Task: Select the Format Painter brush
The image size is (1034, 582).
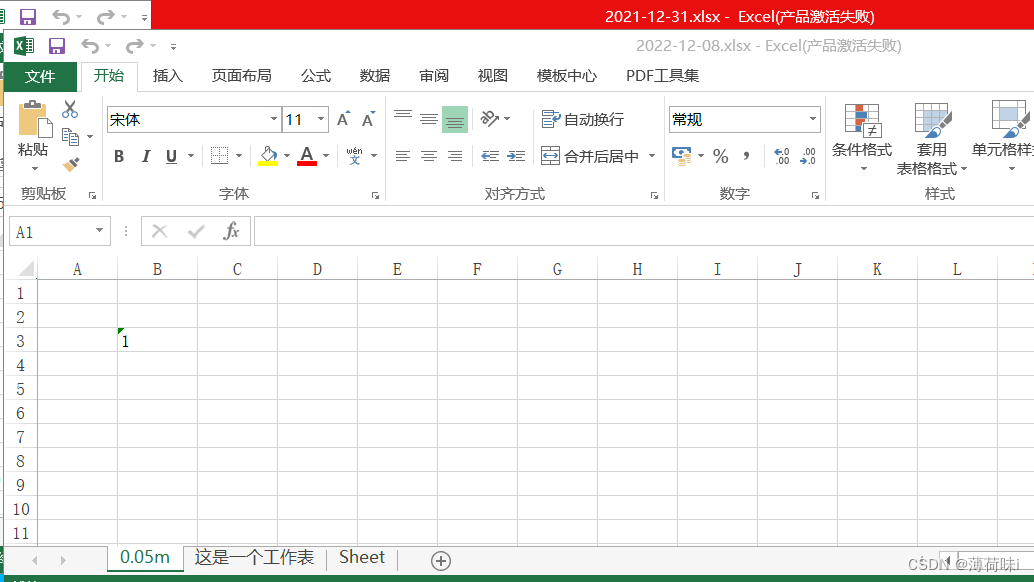Action: pos(71,163)
